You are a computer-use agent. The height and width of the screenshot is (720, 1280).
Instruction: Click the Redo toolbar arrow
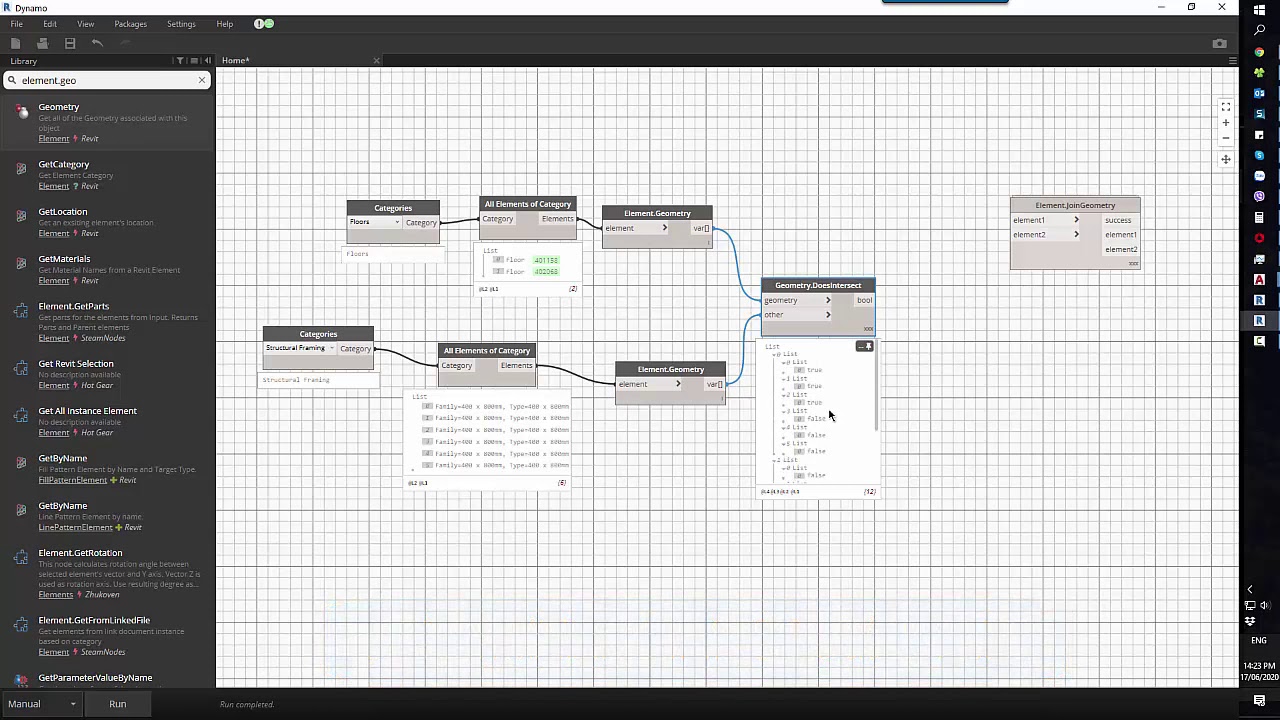[125, 43]
